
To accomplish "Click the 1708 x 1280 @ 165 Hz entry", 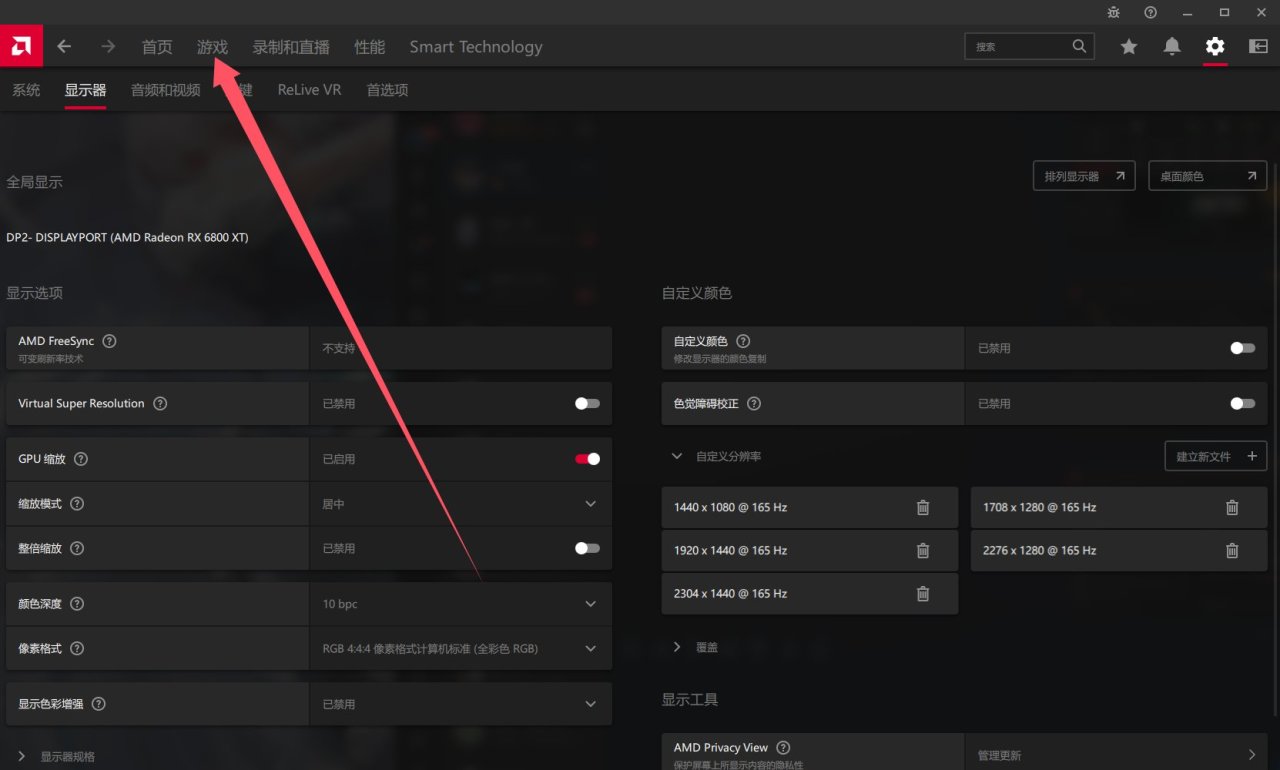I will click(x=1119, y=508).
